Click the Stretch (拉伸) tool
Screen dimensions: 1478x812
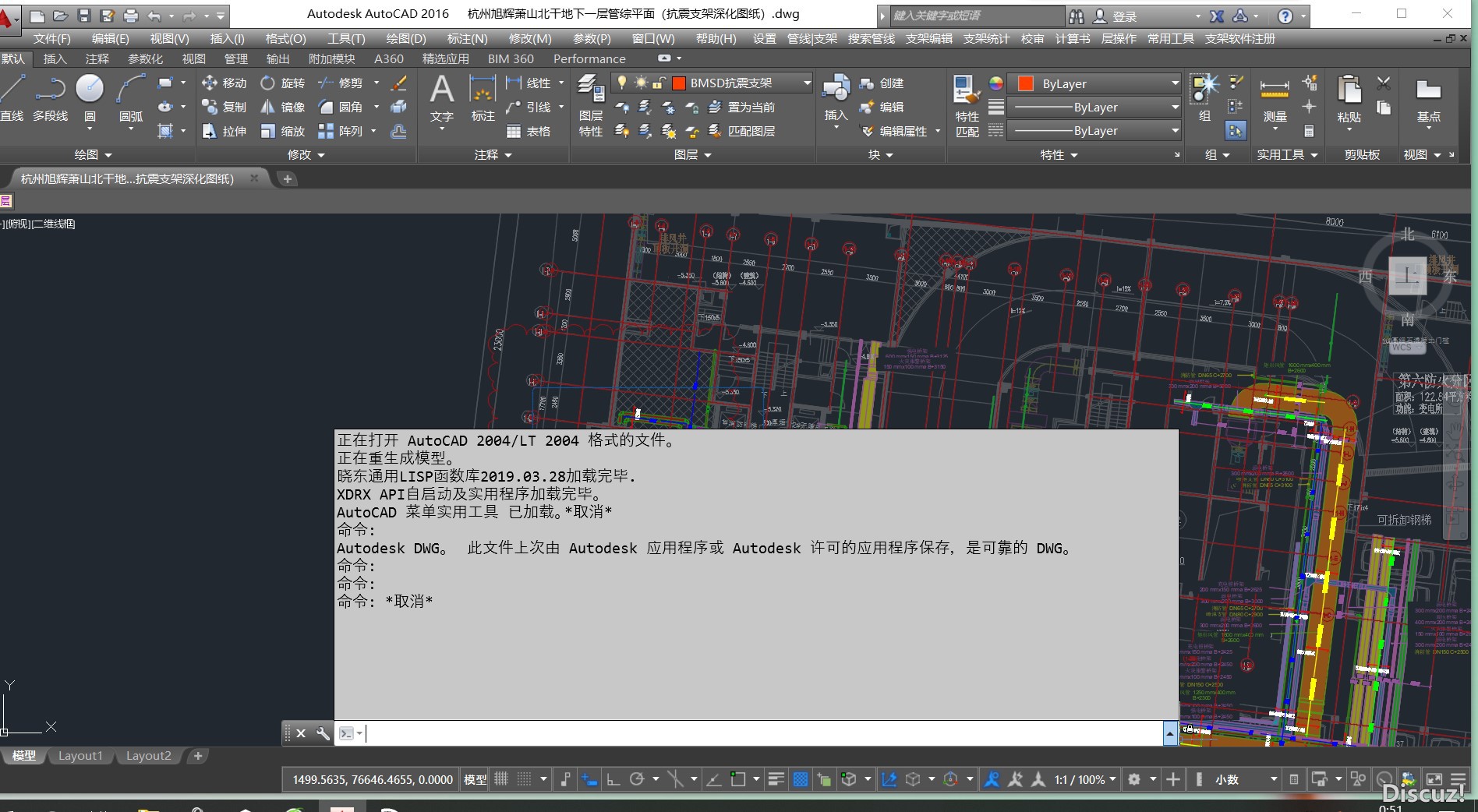click(x=224, y=131)
